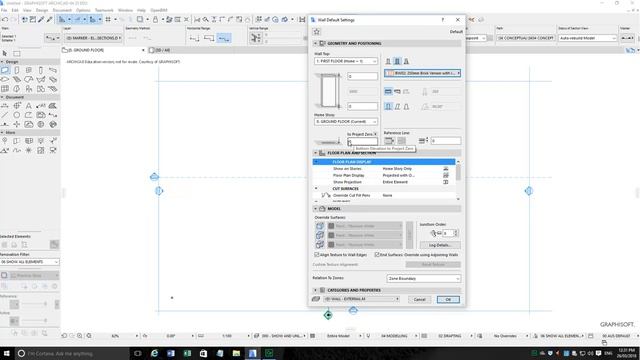Switch to the Ground Floor tab
Image resolution: width=640 pixels, height=360 pixels.
(104, 50)
